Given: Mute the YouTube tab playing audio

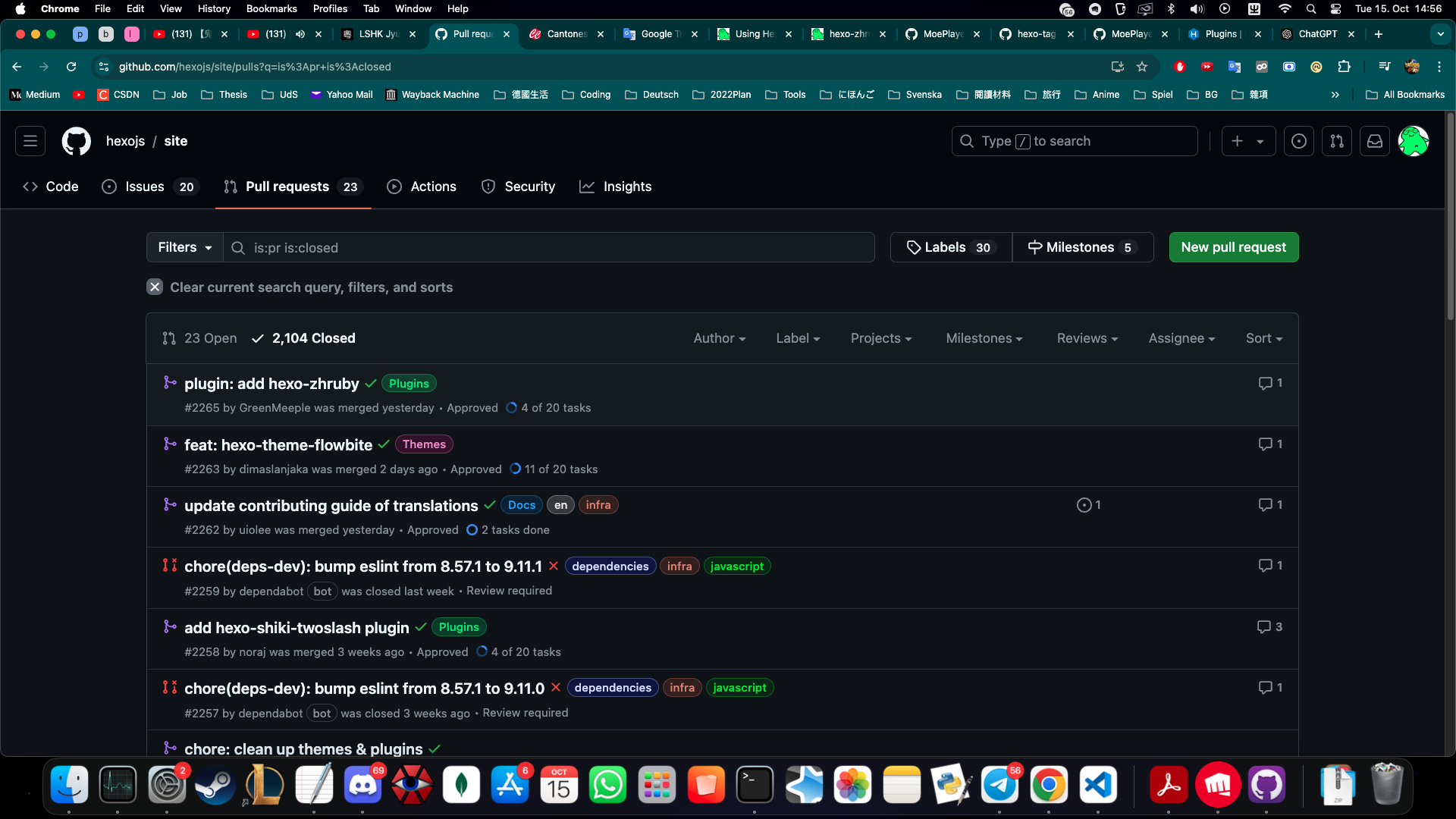Looking at the screenshot, I should pyautogui.click(x=300, y=34).
